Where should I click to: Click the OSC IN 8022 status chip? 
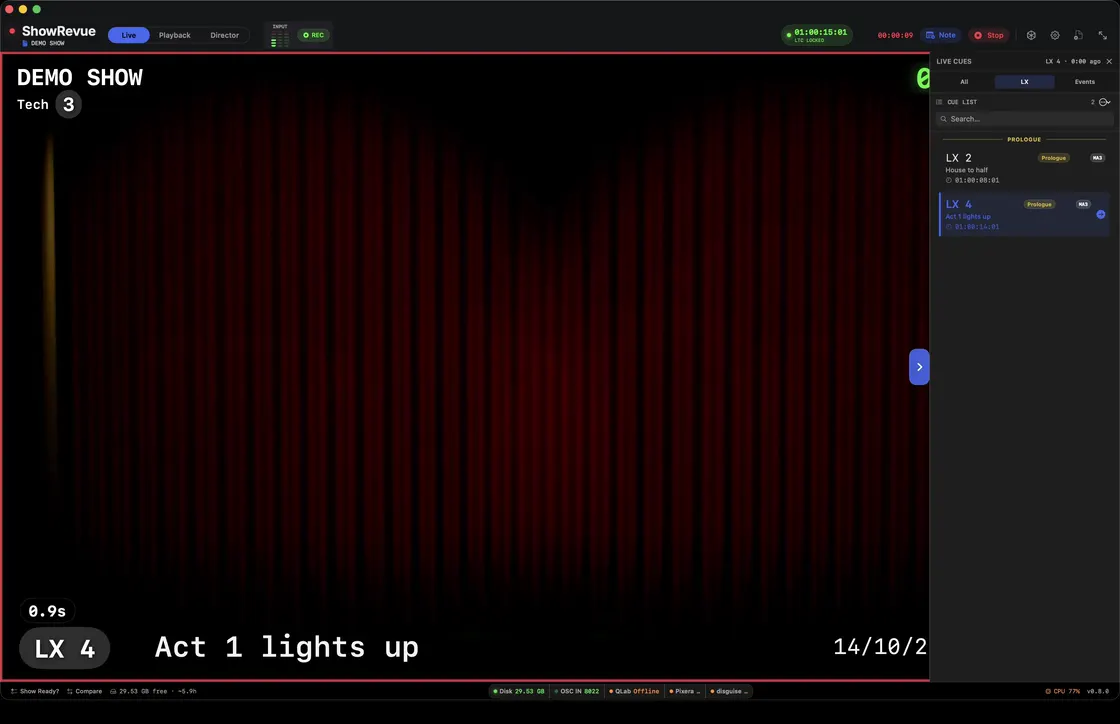pyautogui.click(x=577, y=691)
